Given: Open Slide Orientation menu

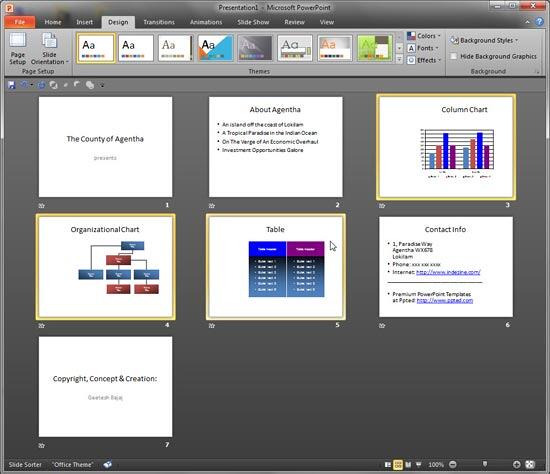Looking at the screenshot, I should click(49, 49).
